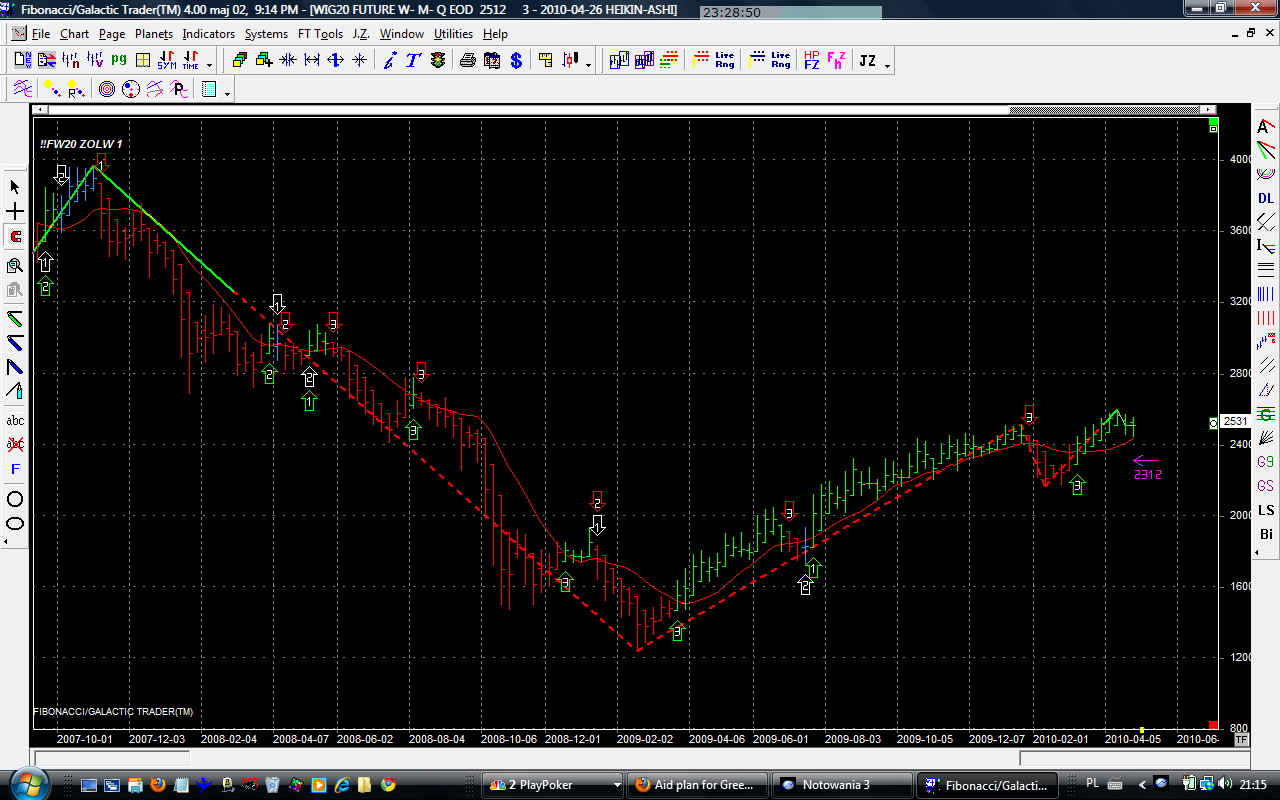Open the FT Tools menu

click(x=320, y=34)
